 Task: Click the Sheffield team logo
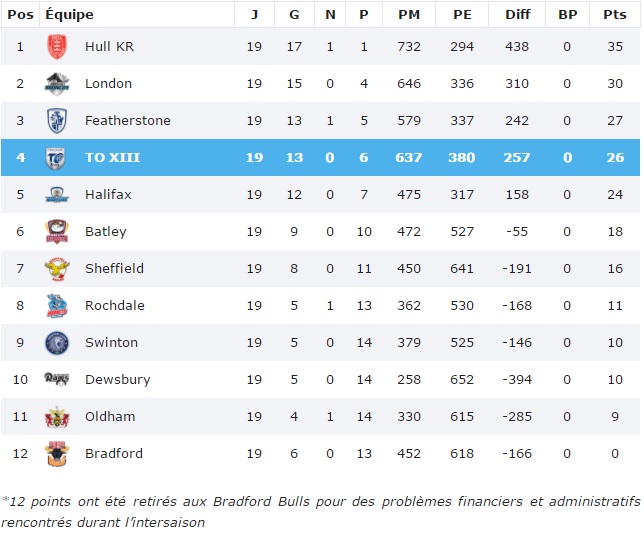click(57, 269)
